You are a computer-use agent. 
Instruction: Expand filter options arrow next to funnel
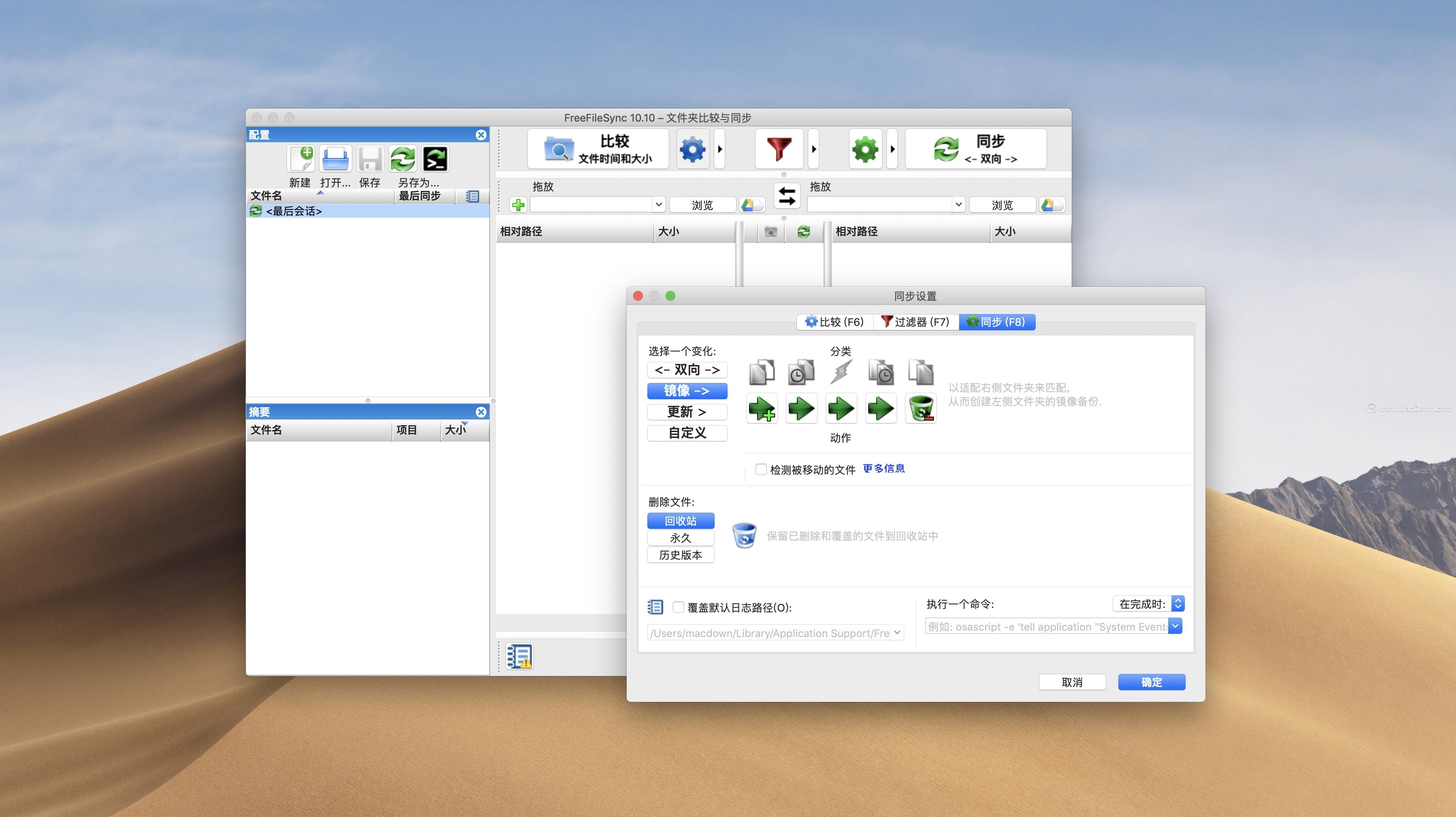click(x=814, y=149)
